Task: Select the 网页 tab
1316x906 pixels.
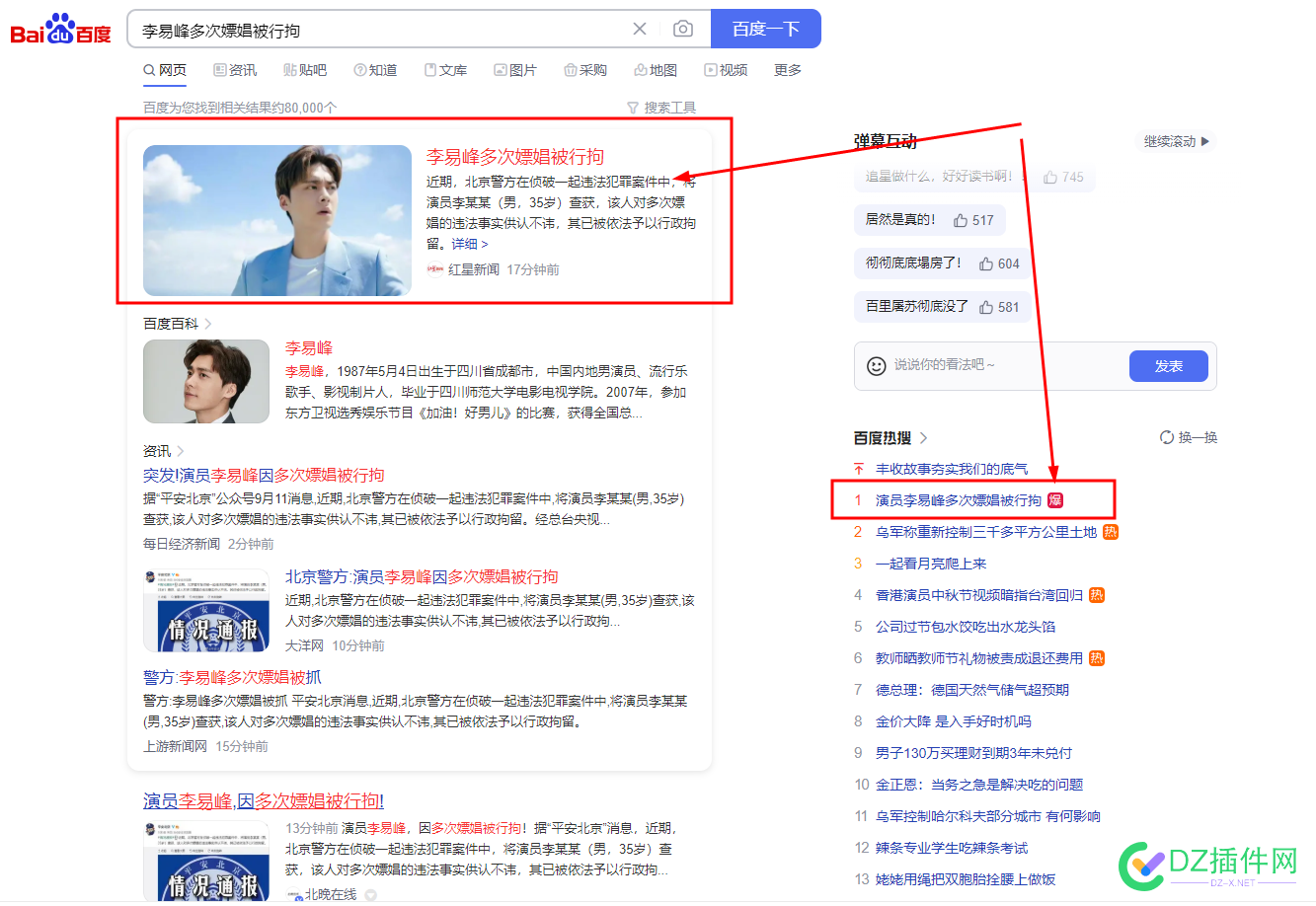Action: pyautogui.click(x=165, y=70)
